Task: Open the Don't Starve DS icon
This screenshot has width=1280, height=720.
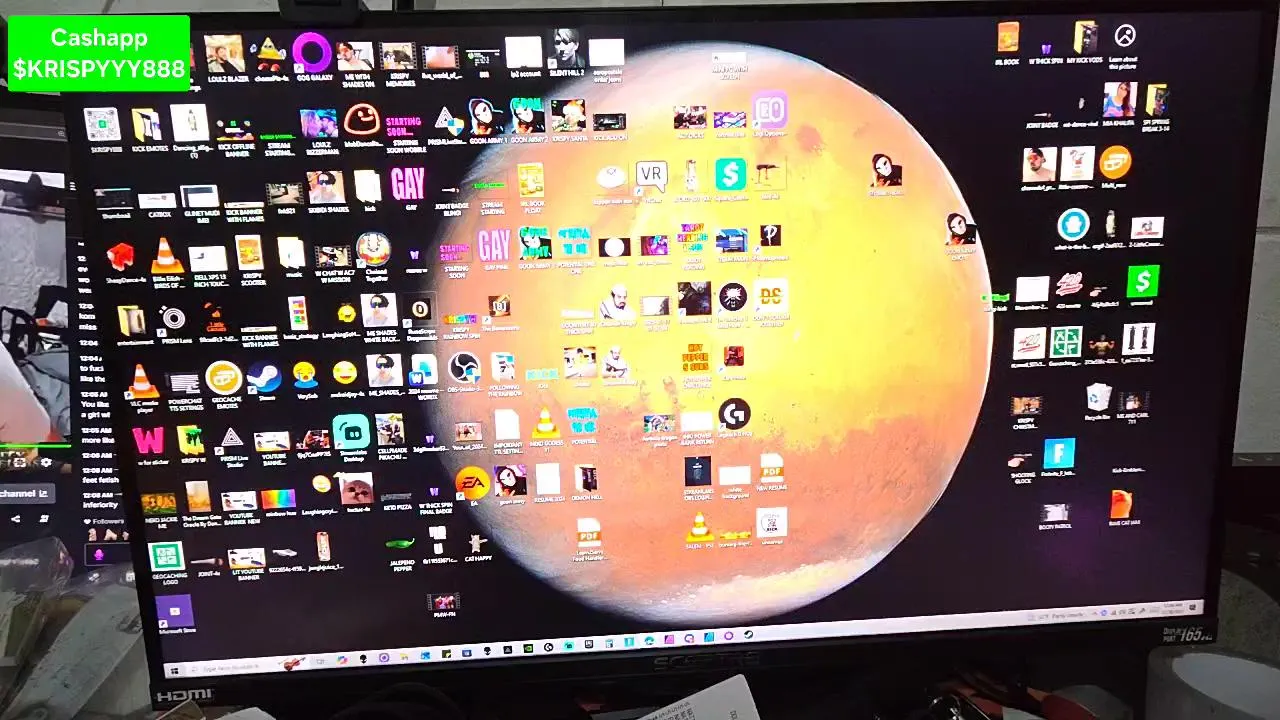Action: pyautogui.click(x=771, y=301)
